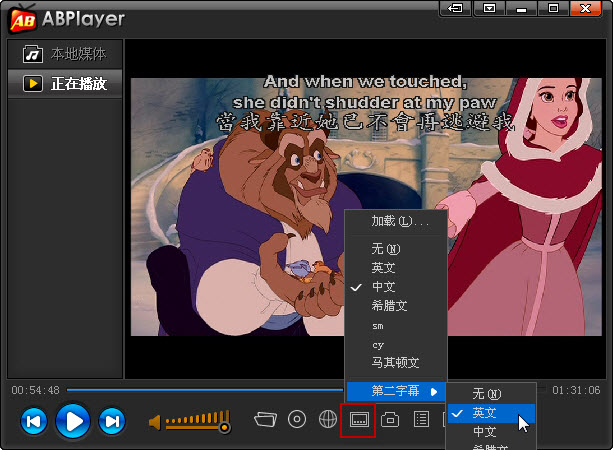The width and height of the screenshot is (613, 450).
Task: Take a screenshot with the camera icon
Action: (390, 420)
